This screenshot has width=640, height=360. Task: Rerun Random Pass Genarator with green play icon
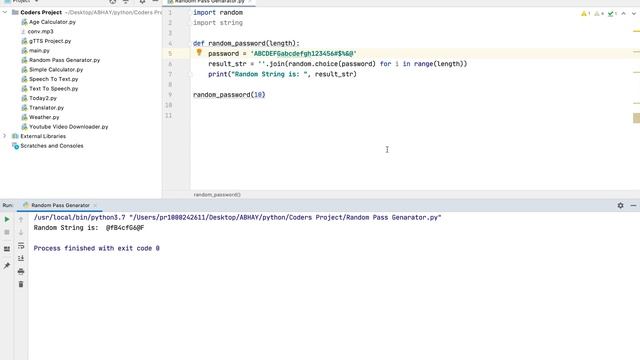[x=7, y=220]
